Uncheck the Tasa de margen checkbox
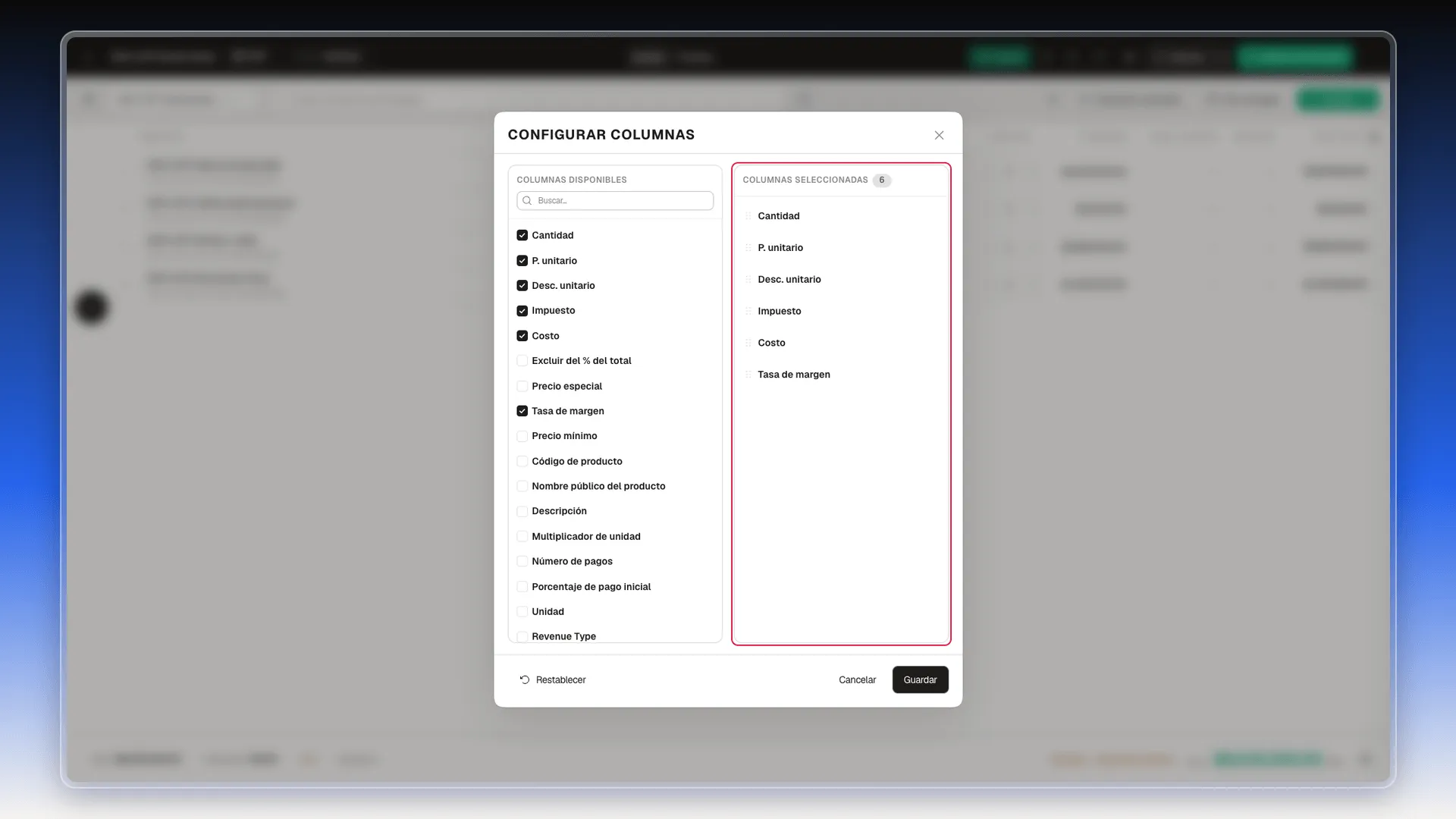Screen dimensions: 1456x819 point(522,411)
